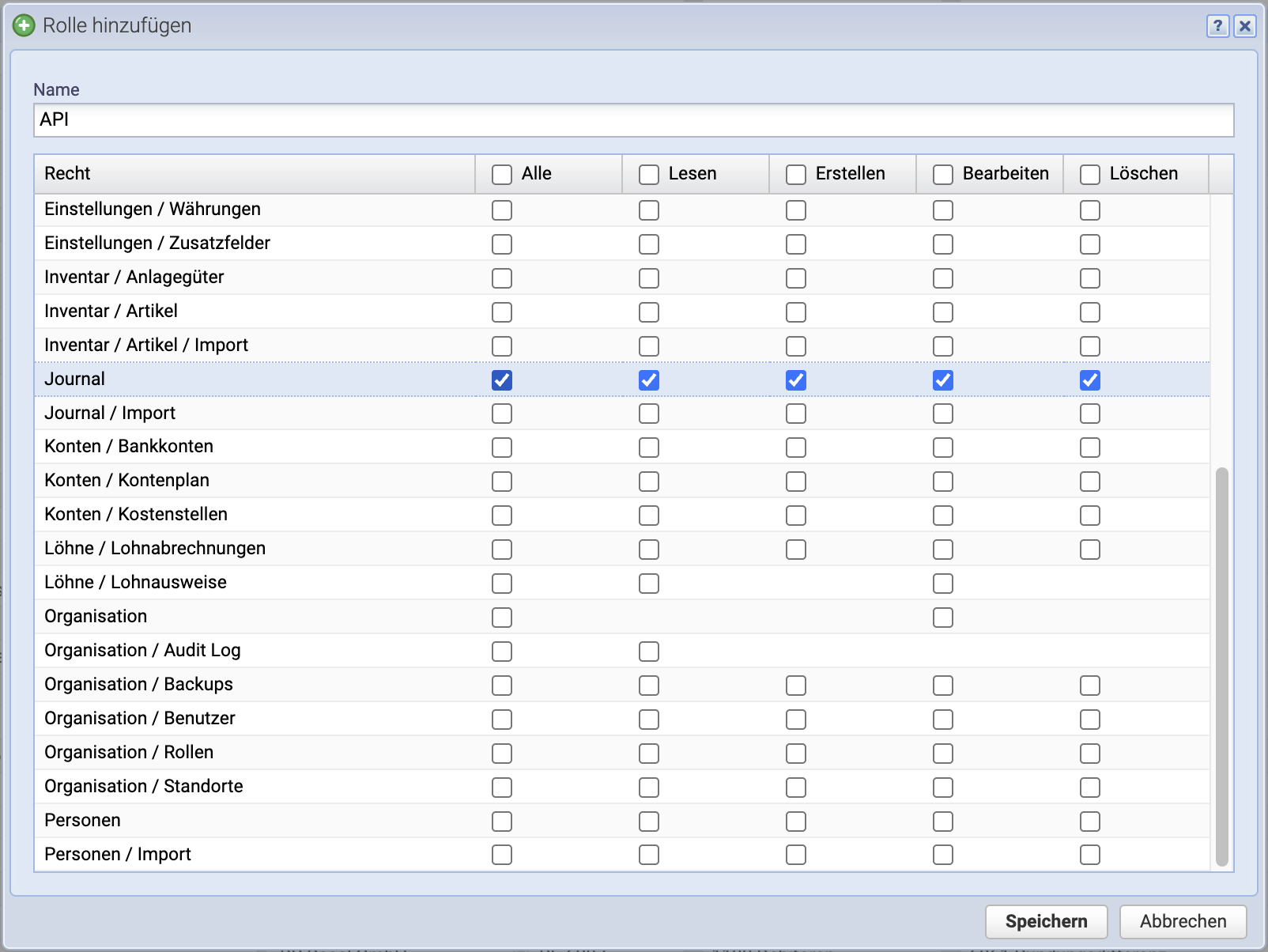Viewport: 1268px width, 952px height.
Task: Tick Bearbeiten for Löhne / Lohnausweise
Action: point(943,584)
